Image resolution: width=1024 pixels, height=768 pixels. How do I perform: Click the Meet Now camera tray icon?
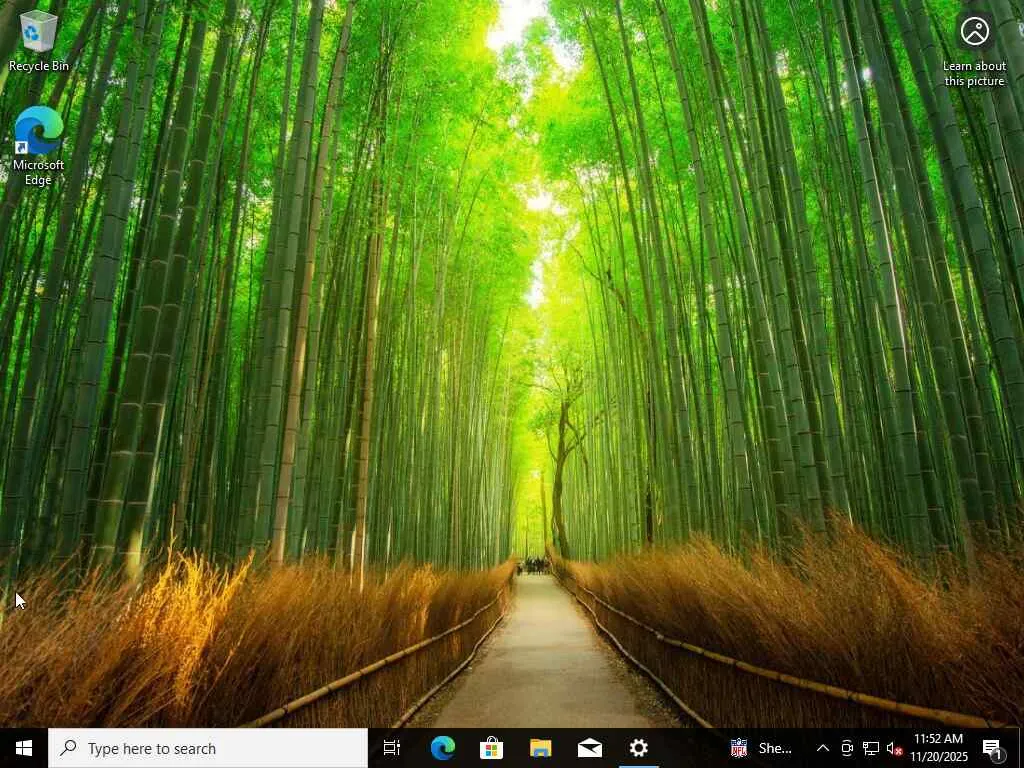[x=847, y=748]
